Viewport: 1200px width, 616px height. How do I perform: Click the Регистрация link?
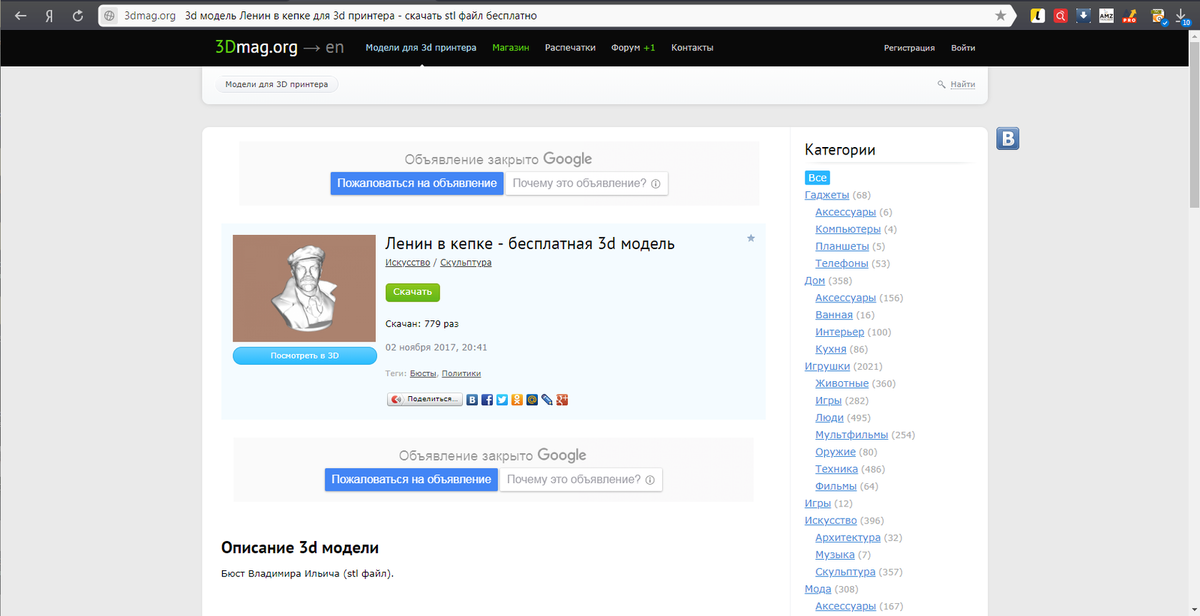909,48
